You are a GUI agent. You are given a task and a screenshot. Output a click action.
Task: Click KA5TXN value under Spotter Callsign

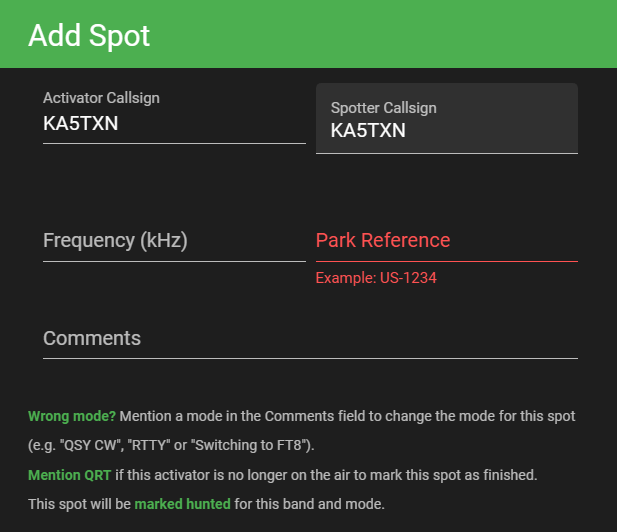pyautogui.click(x=368, y=130)
